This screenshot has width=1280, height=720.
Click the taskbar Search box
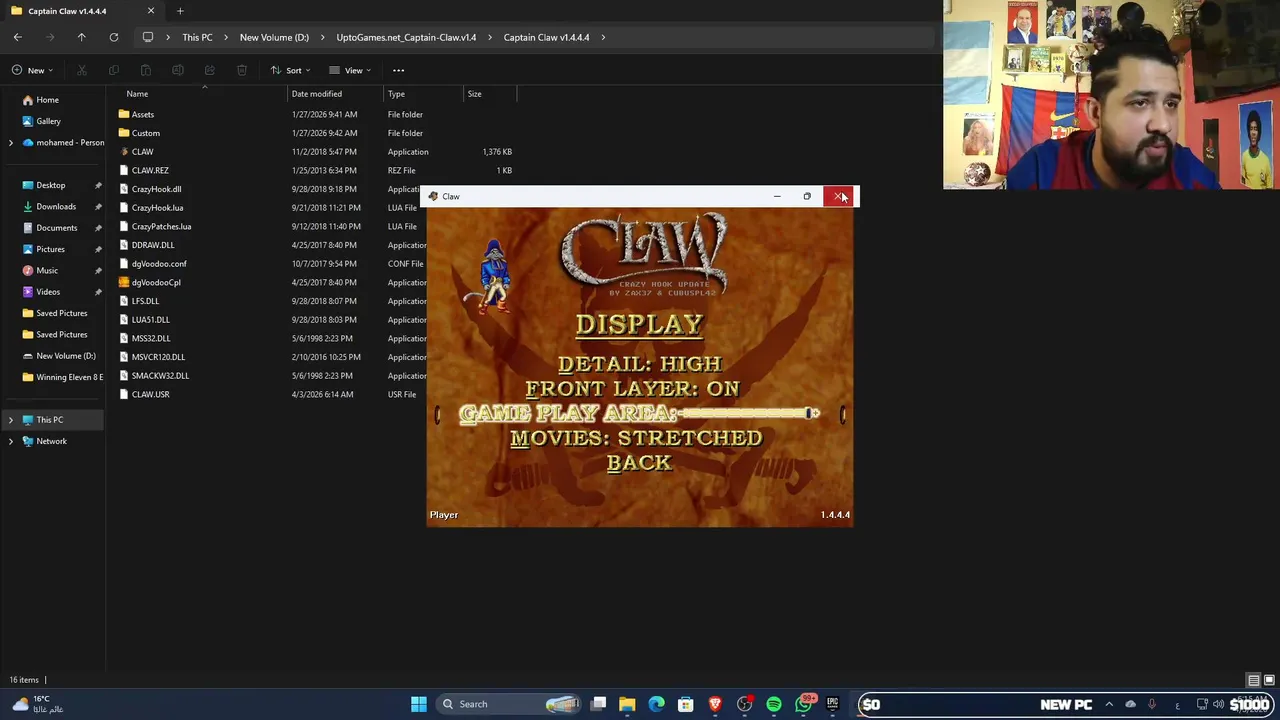coord(510,704)
